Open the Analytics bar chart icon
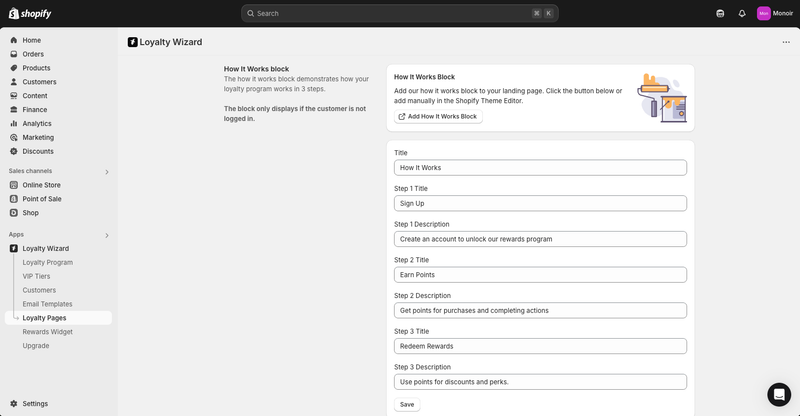The height and width of the screenshot is (416, 800). (14, 123)
